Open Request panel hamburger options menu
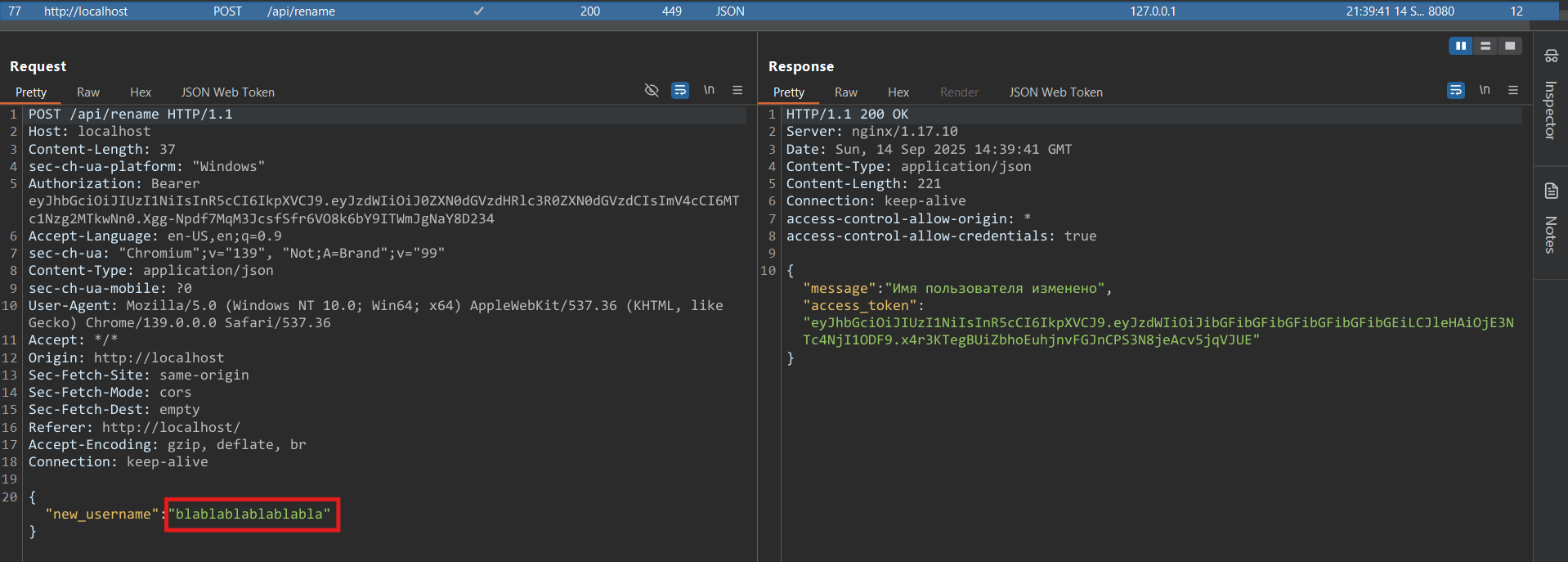Image resolution: width=1568 pixels, height=562 pixels. [x=737, y=91]
